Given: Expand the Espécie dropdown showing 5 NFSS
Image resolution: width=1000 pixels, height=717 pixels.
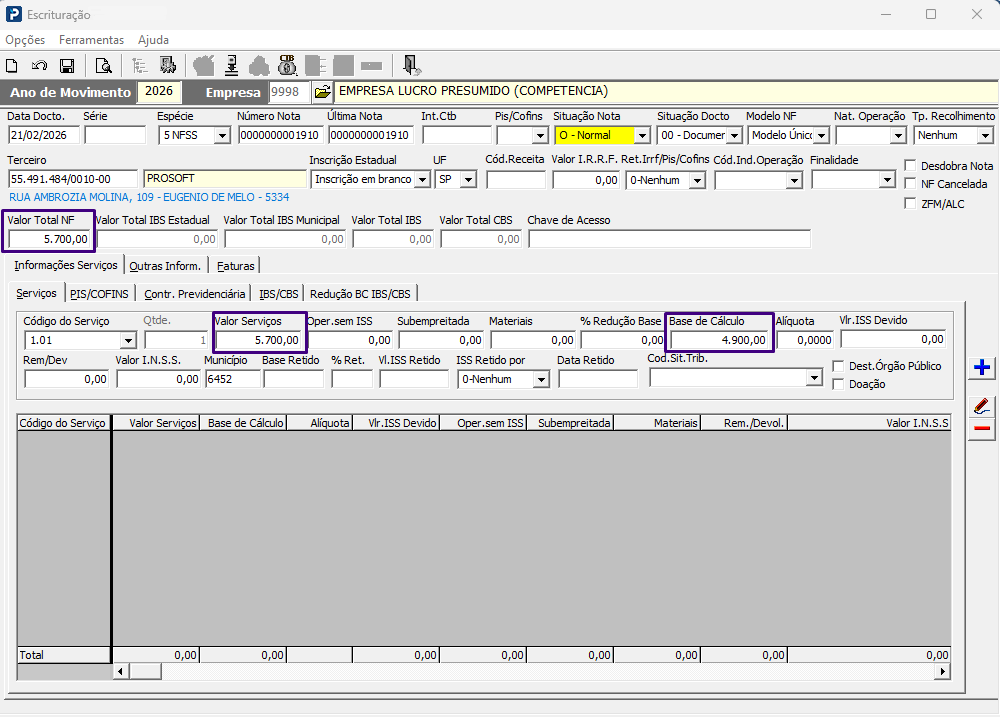Looking at the screenshot, I should click(x=222, y=135).
